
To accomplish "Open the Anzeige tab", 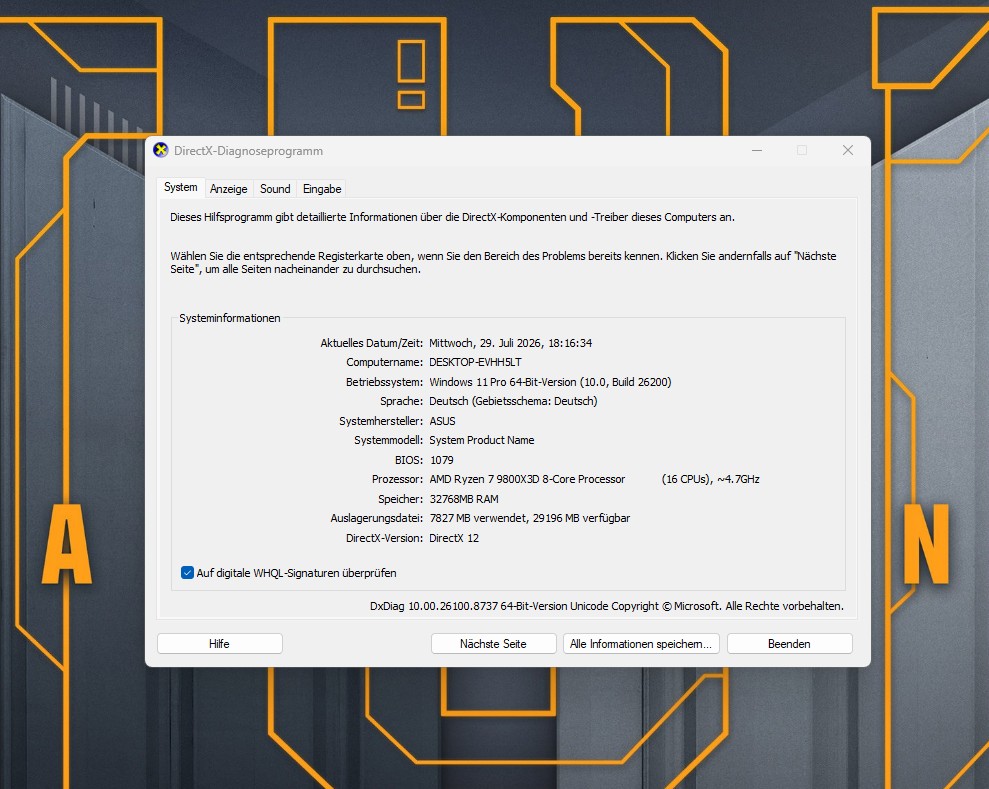I will coord(228,189).
